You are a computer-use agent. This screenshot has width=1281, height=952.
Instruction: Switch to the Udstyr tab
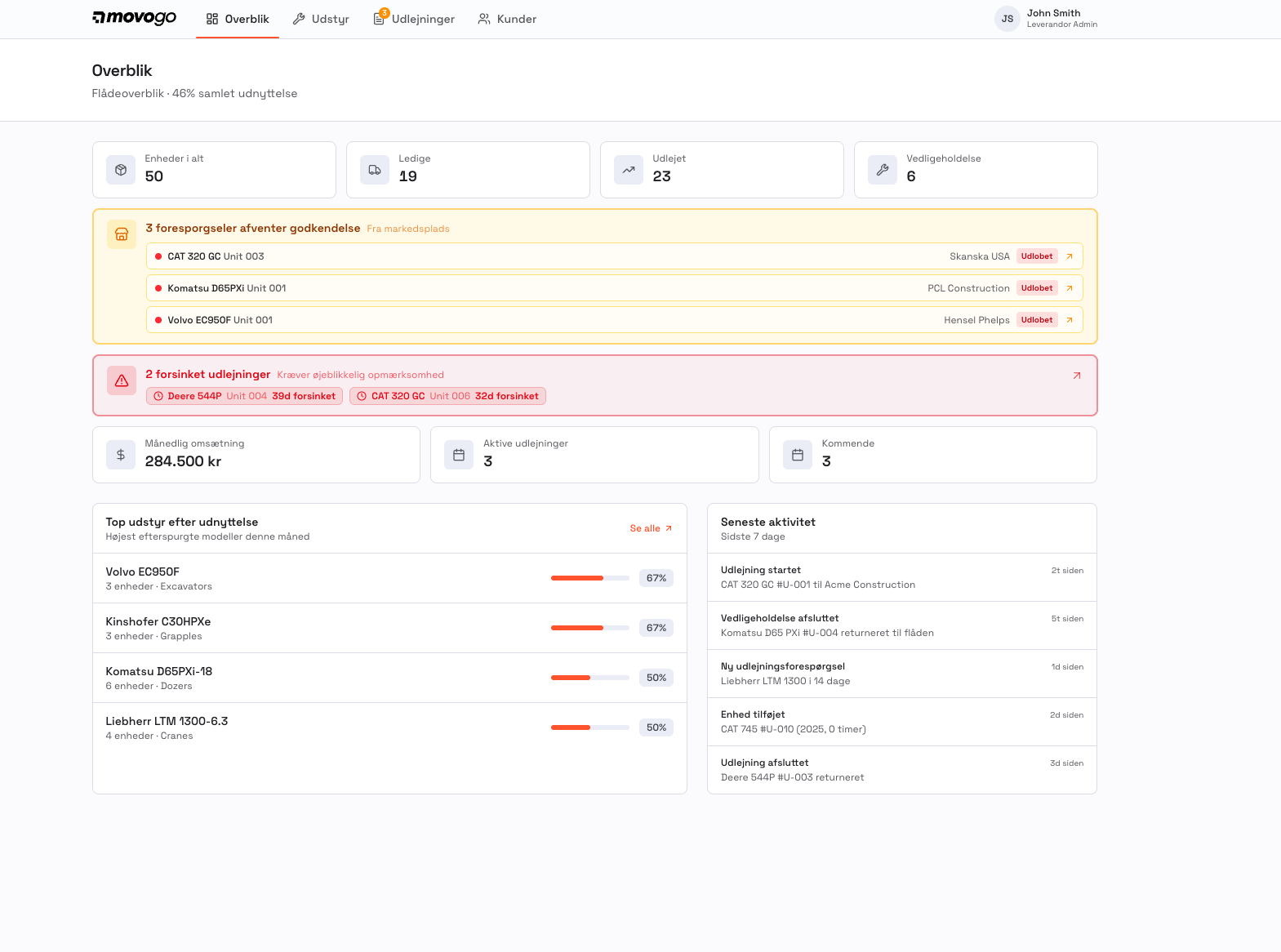[x=321, y=19]
